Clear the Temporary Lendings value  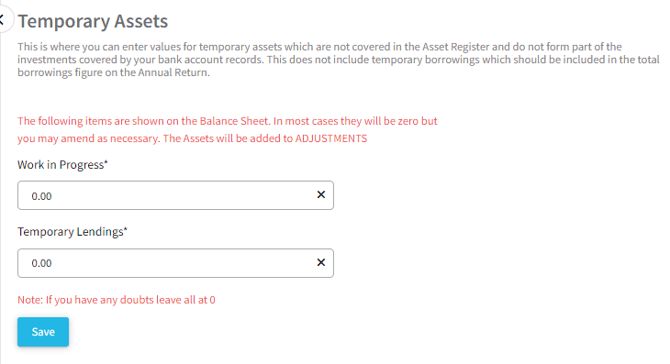tap(321, 262)
